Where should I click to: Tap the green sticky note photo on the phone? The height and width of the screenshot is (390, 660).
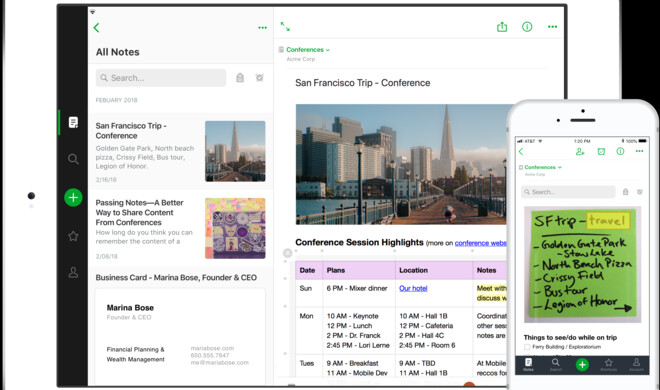583,264
